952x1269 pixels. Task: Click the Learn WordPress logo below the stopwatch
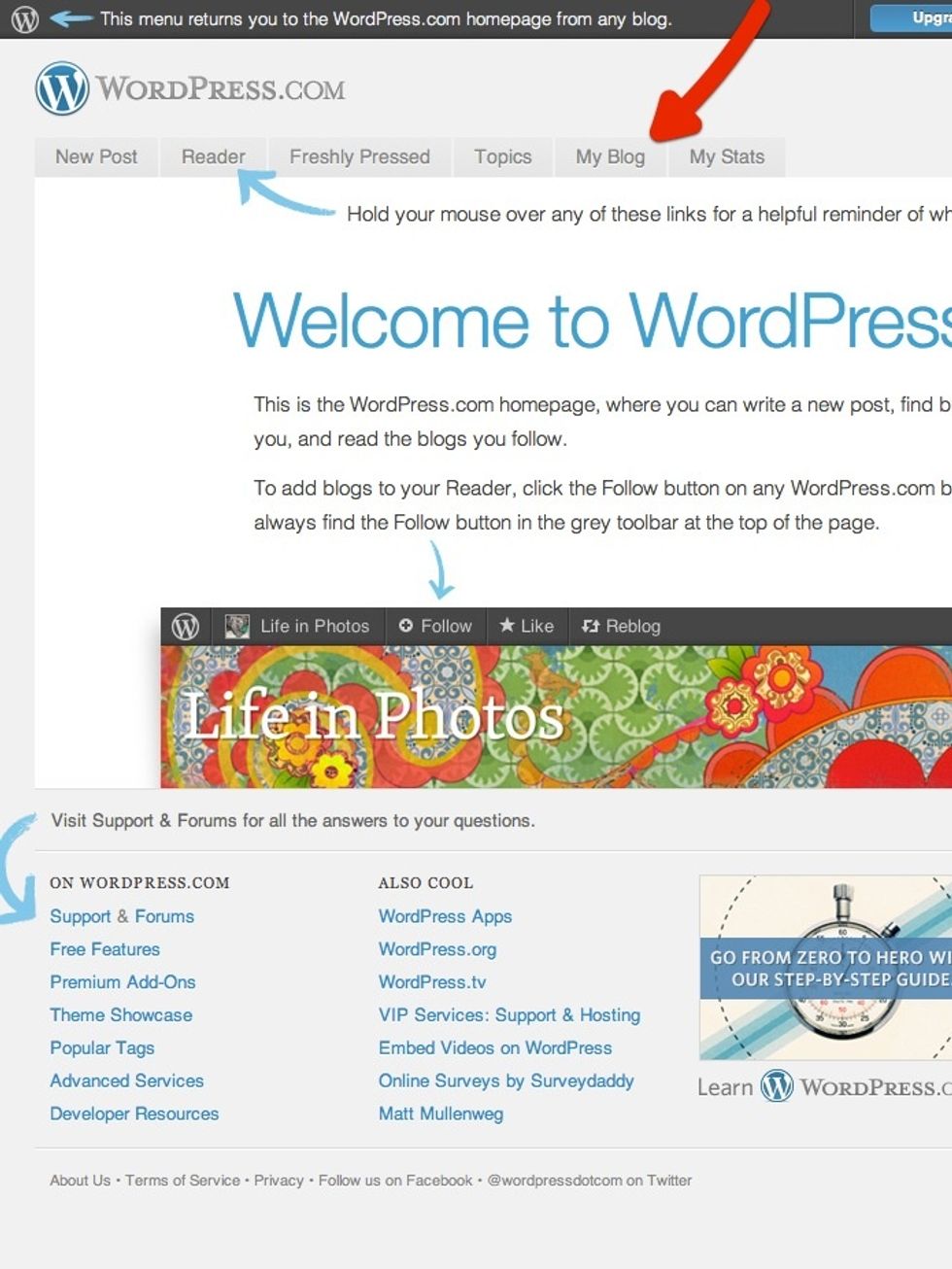click(824, 1086)
